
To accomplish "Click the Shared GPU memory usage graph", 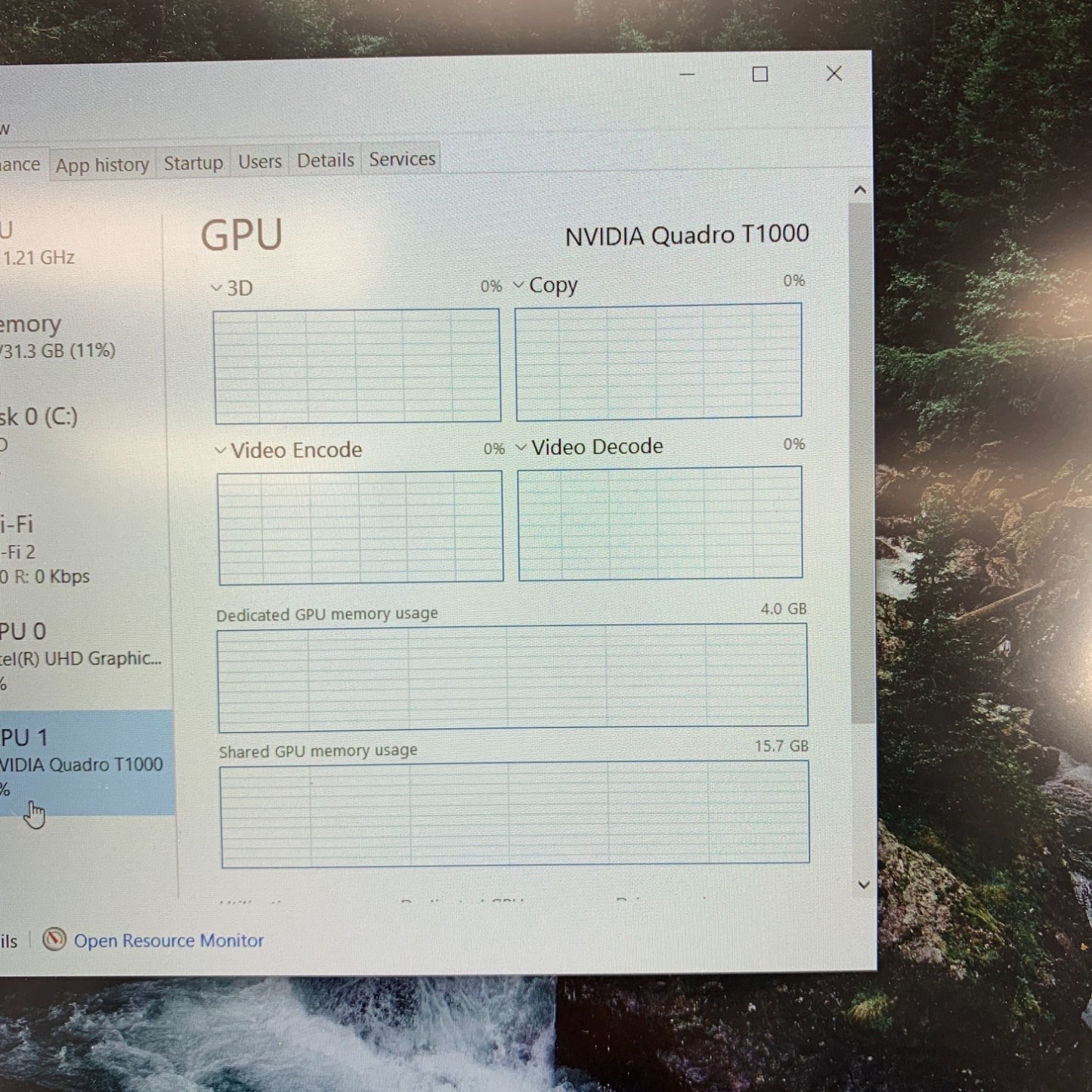I will pos(515,814).
